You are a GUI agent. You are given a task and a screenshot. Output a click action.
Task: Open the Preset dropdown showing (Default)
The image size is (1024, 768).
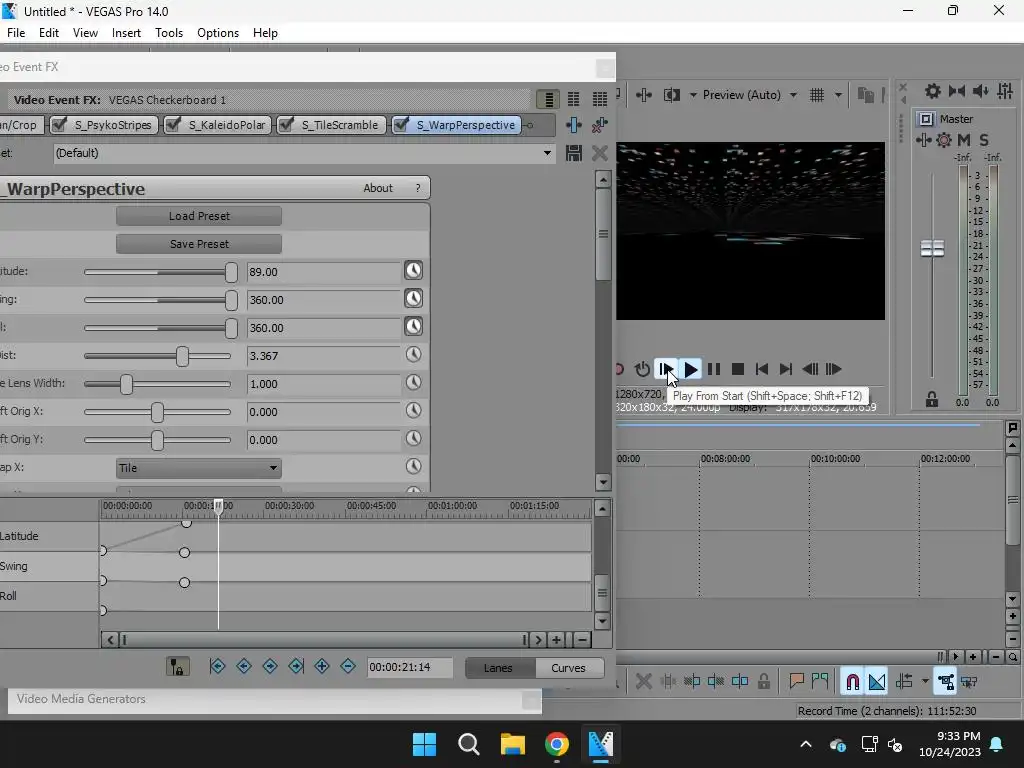[304, 153]
